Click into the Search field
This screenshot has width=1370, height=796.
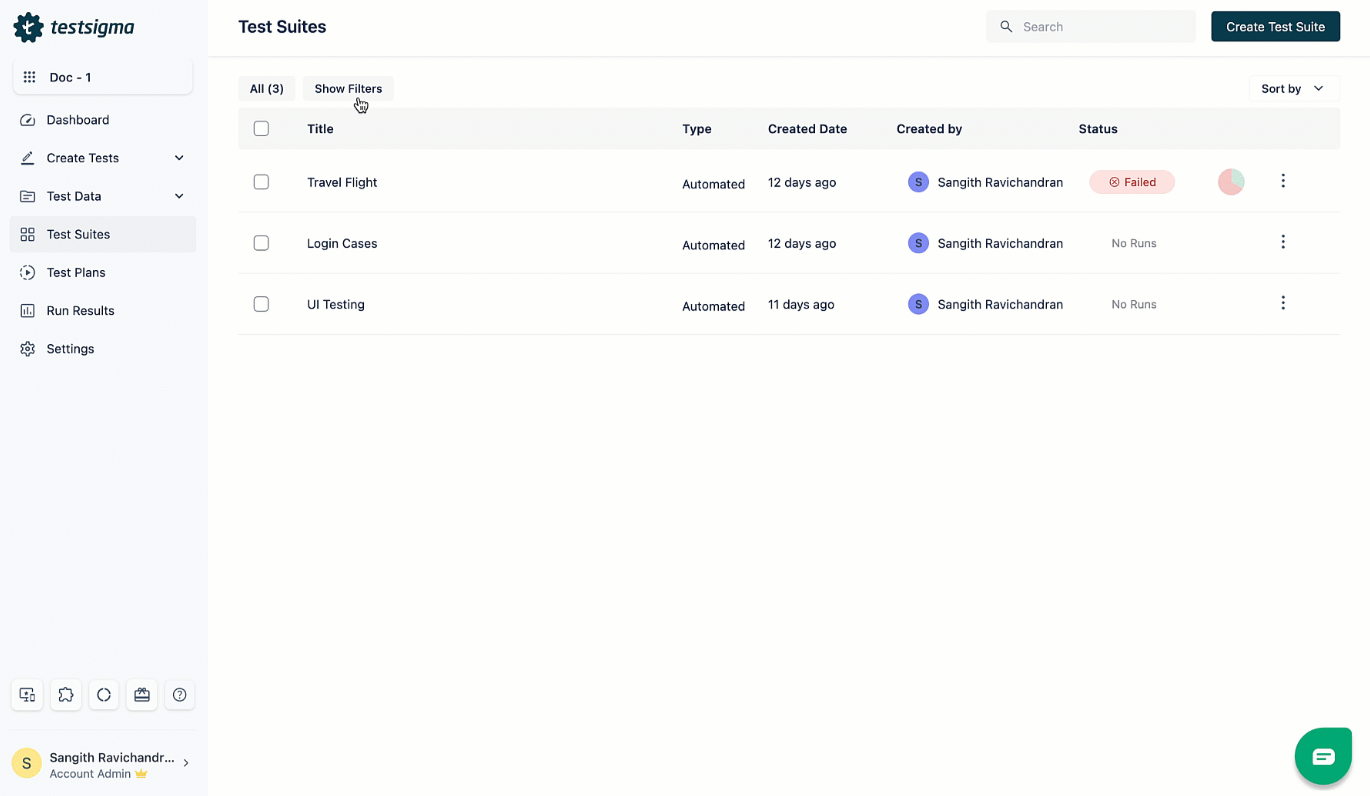click(1091, 27)
